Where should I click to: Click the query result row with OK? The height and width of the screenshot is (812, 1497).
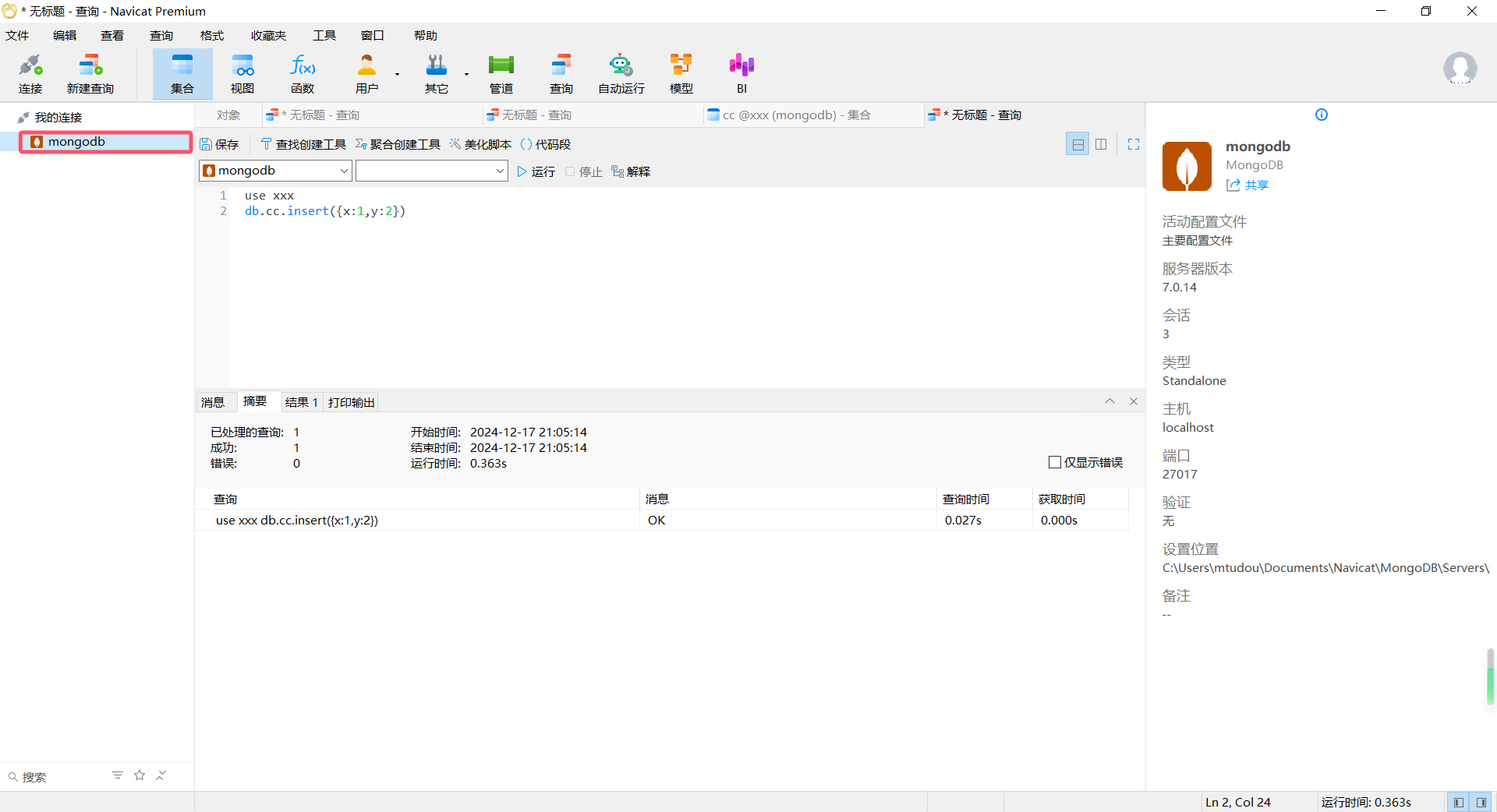pyautogui.click(x=661, y=520)
